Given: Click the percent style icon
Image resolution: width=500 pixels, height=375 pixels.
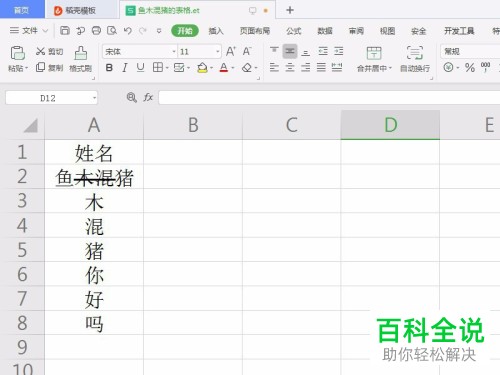Looking at the screenshot, I should 470,68.
